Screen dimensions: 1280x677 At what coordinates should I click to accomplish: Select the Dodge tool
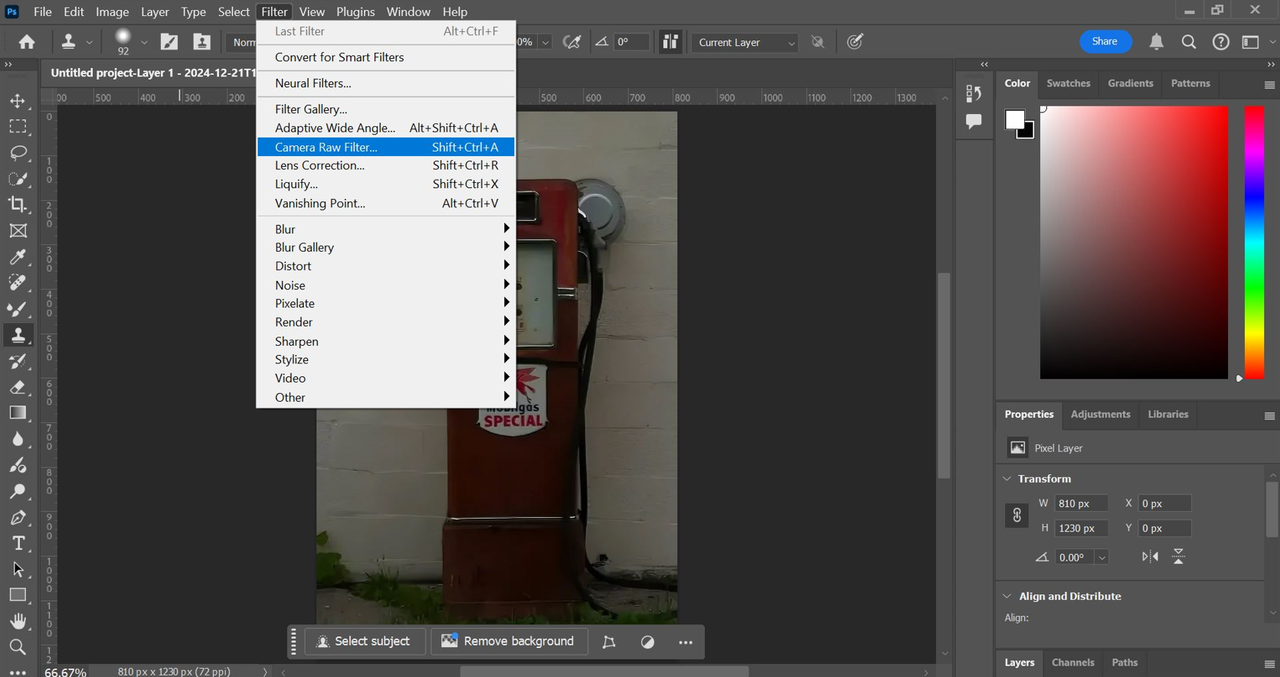pos(18,491)
